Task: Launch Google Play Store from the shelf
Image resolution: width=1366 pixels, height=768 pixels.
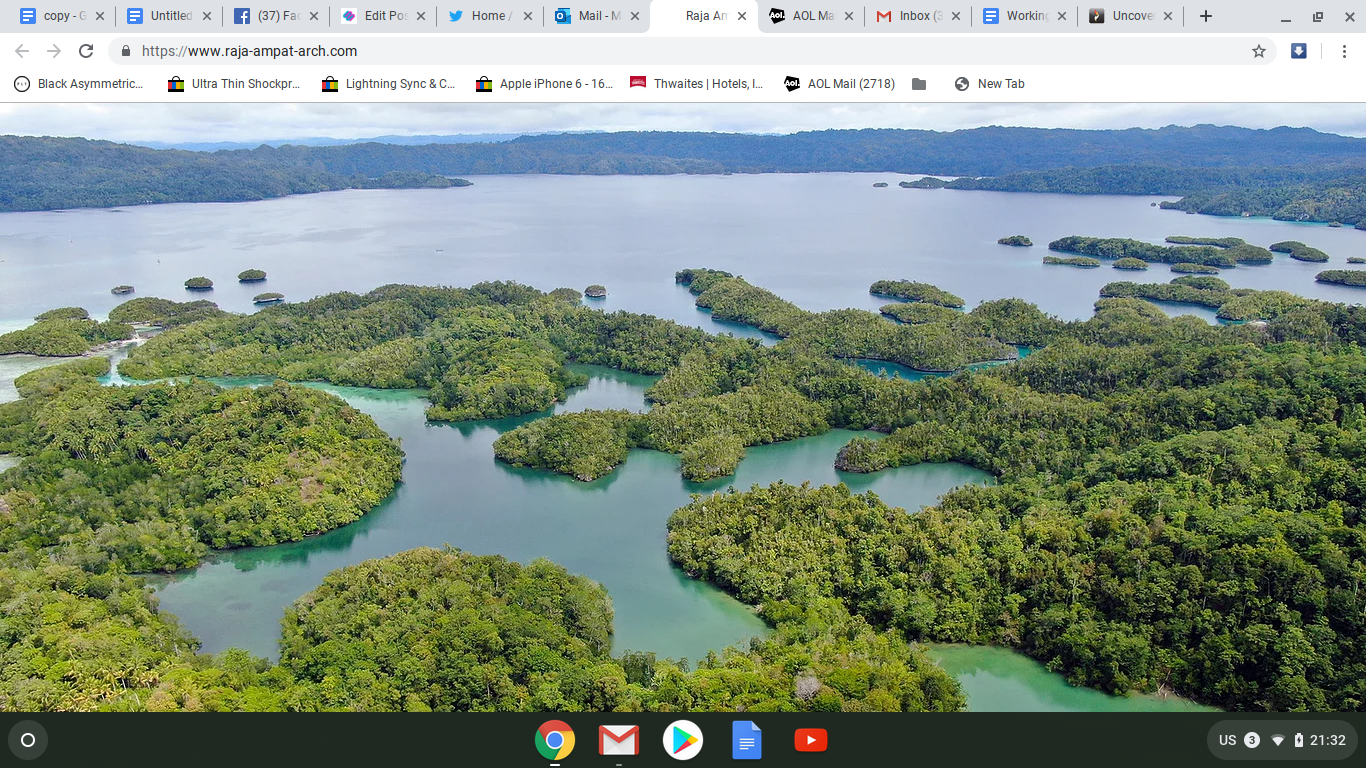Action: click(x=682, y=740)
